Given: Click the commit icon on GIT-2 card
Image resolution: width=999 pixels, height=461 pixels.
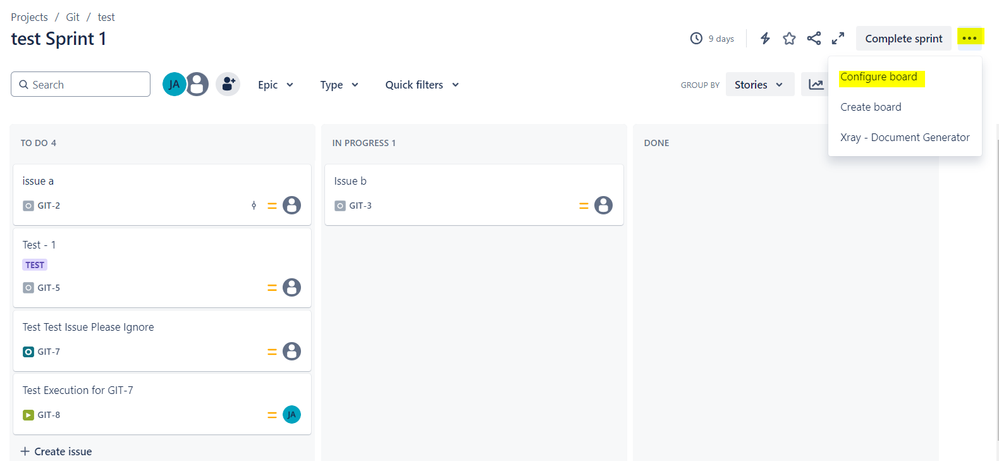Looking at the screenshot, I should point(254,206).
